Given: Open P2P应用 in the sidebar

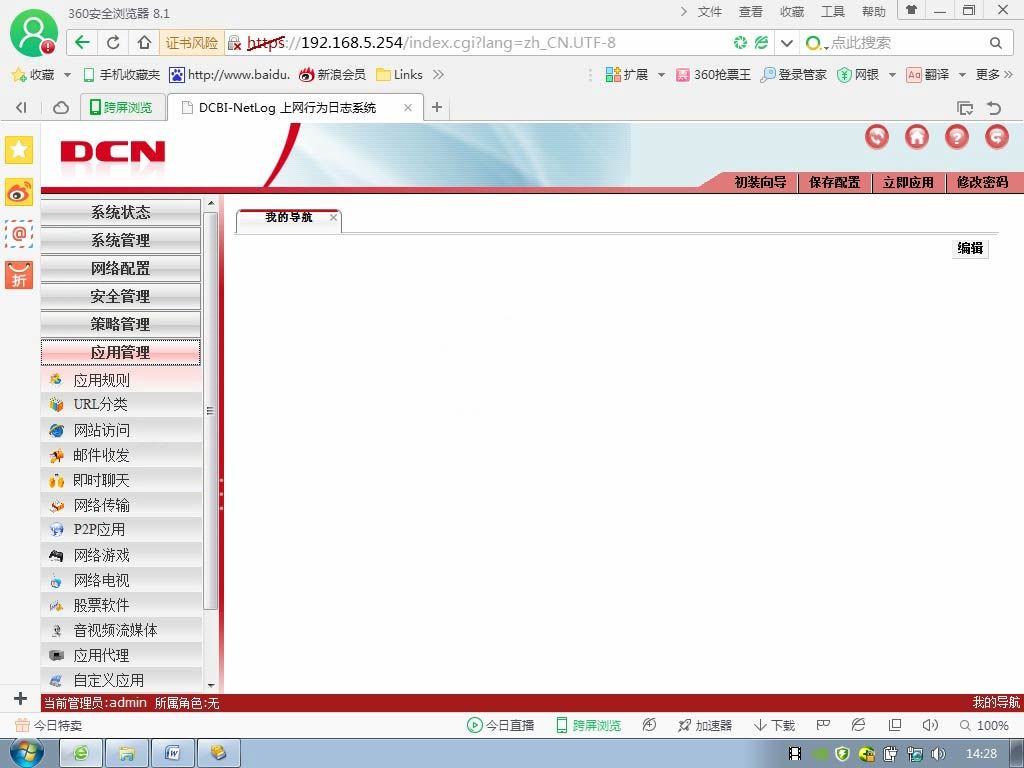Looking at the screenshot, I should pos(121,530).
